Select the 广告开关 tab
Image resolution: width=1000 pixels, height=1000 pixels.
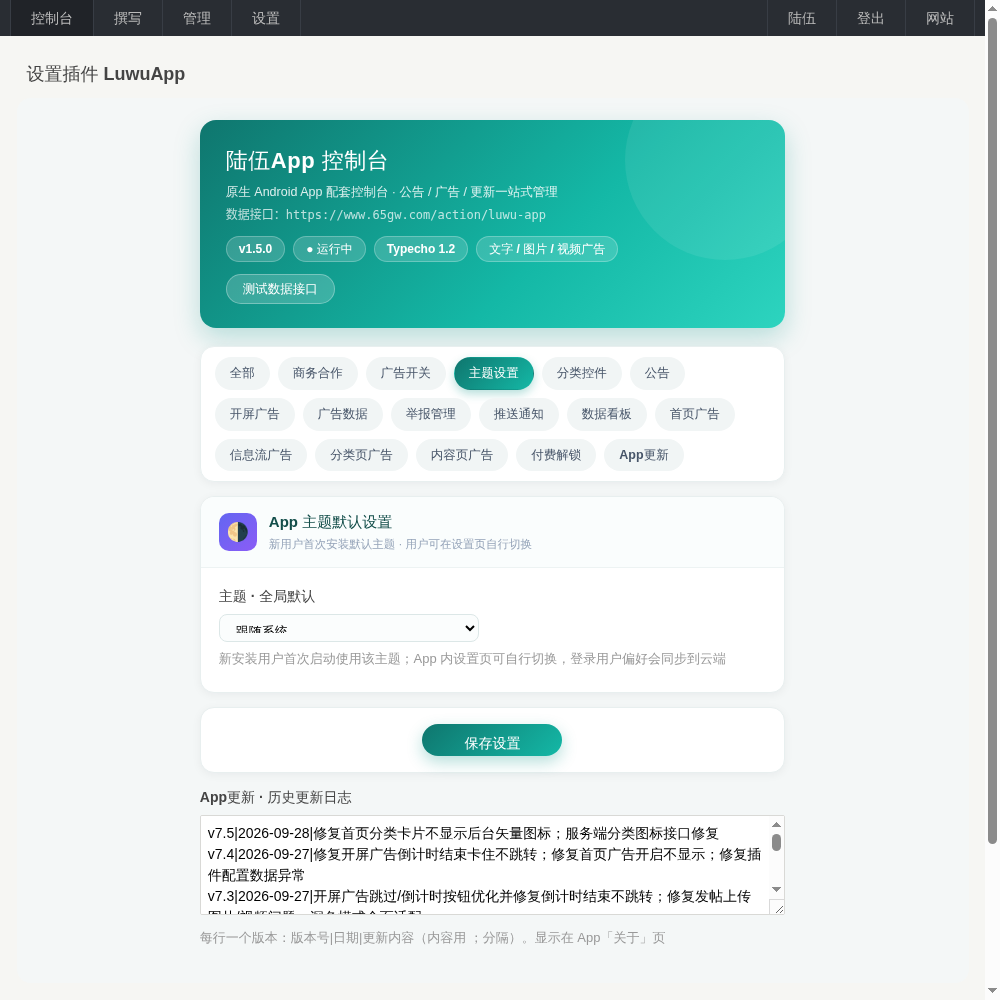pos(406,373)
